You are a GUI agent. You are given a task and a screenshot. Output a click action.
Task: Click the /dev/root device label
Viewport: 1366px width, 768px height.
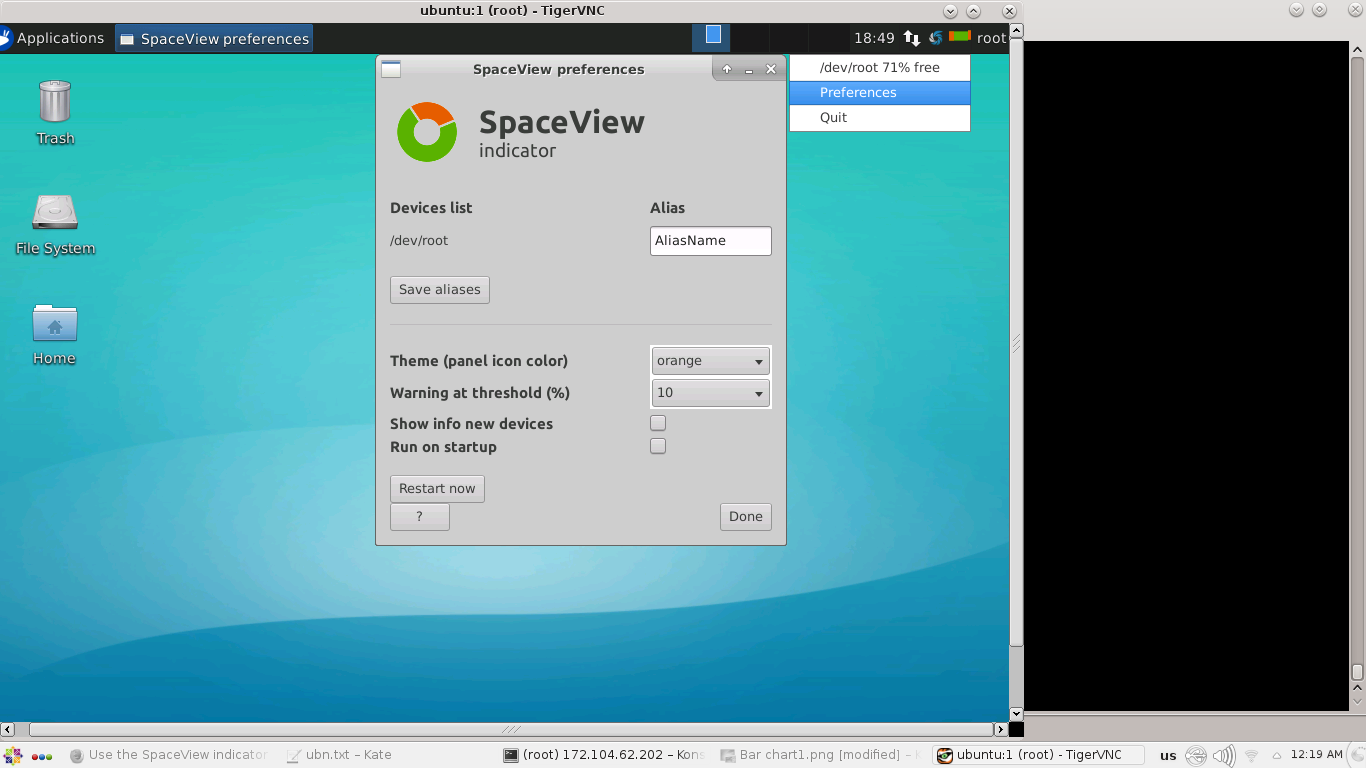click(419, 240)
